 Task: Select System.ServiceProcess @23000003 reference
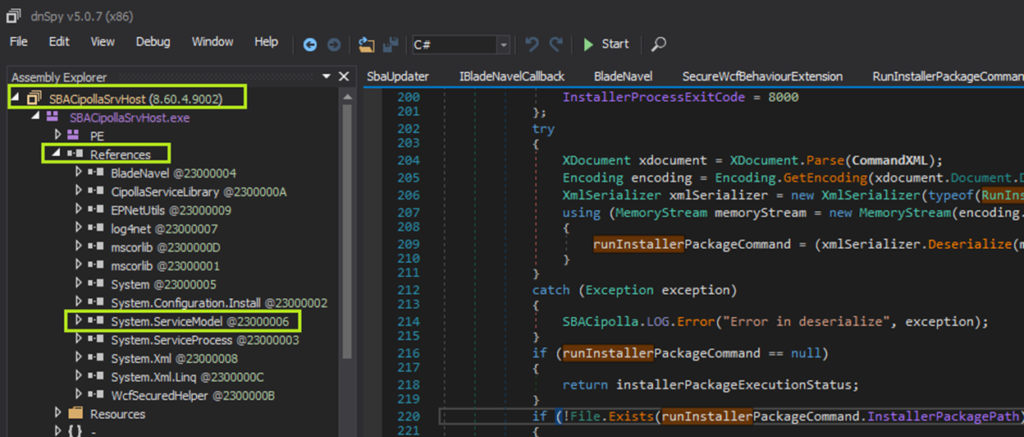pos(205,340)
